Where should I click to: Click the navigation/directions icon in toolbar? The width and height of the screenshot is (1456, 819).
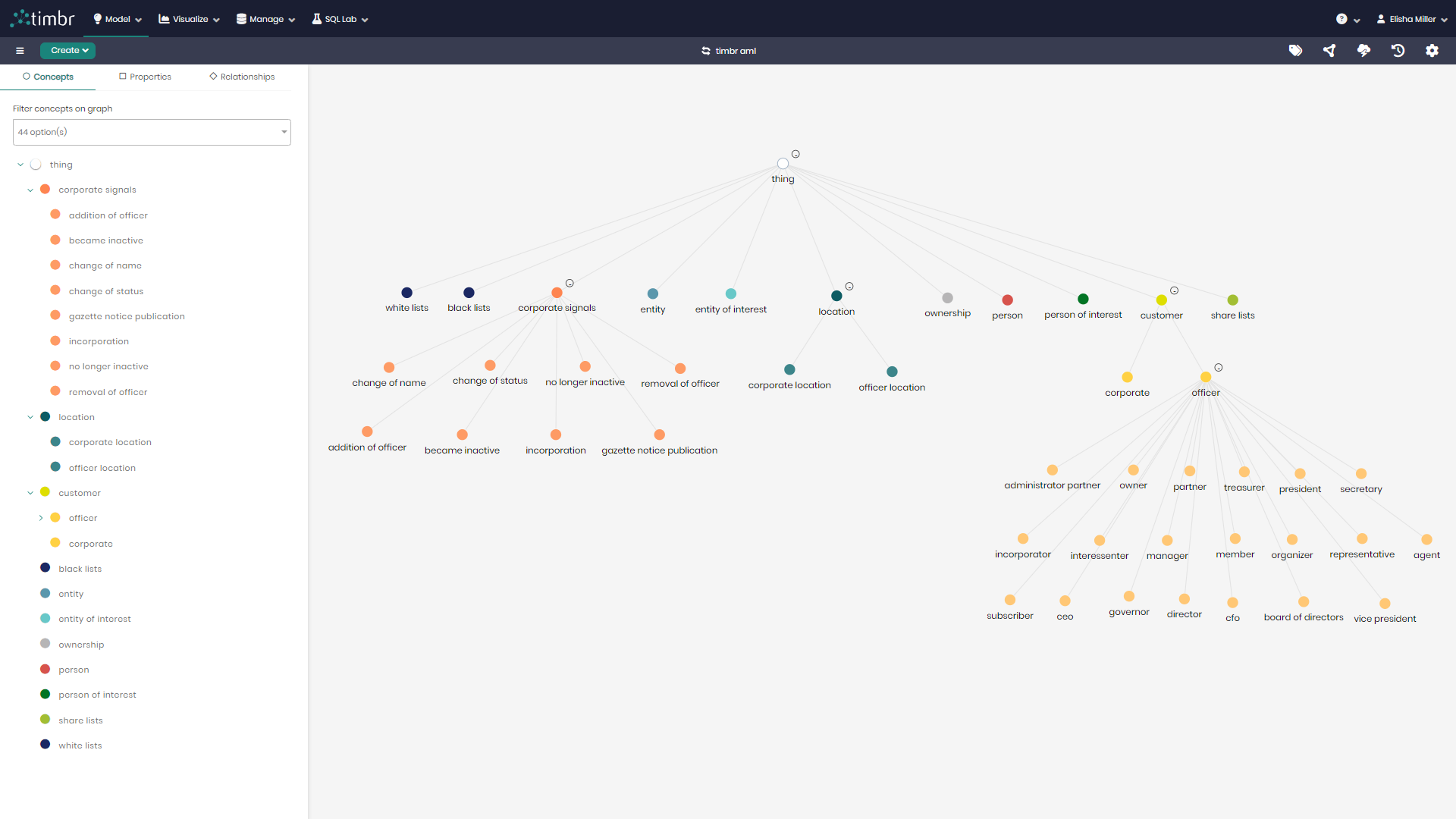click(1329, 50)
